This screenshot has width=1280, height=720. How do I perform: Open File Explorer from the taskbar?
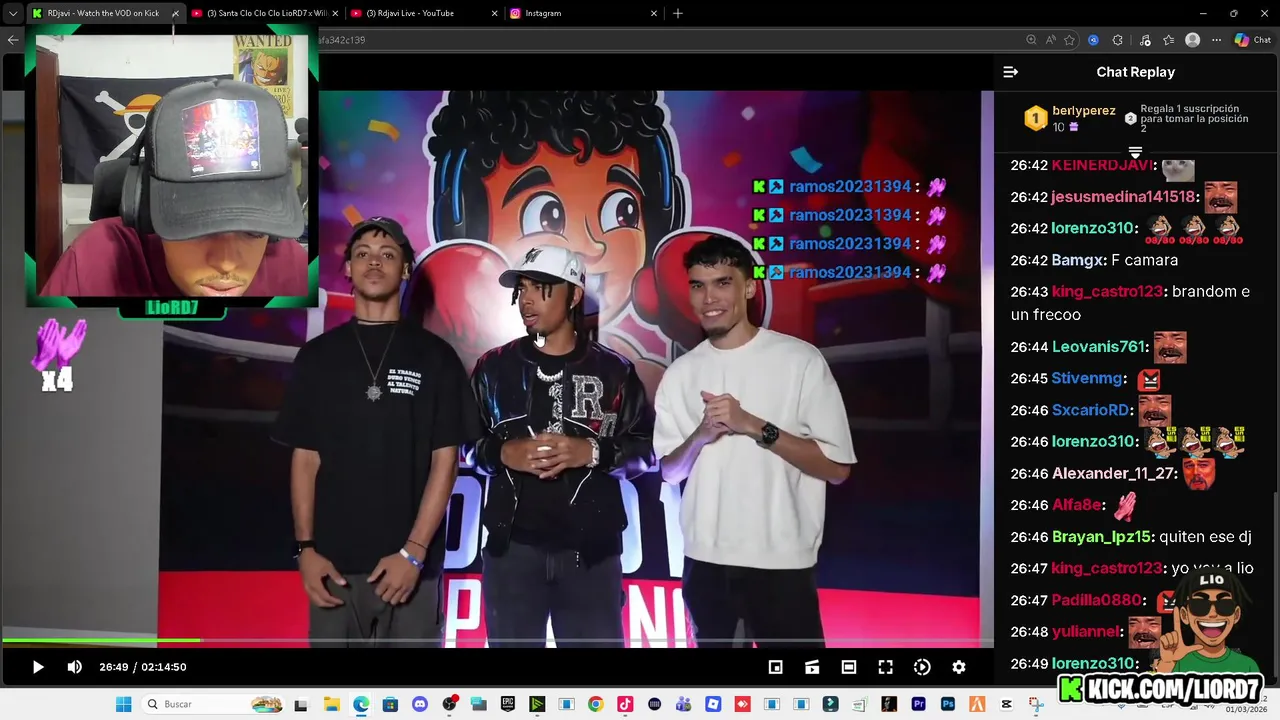(331, 704)
